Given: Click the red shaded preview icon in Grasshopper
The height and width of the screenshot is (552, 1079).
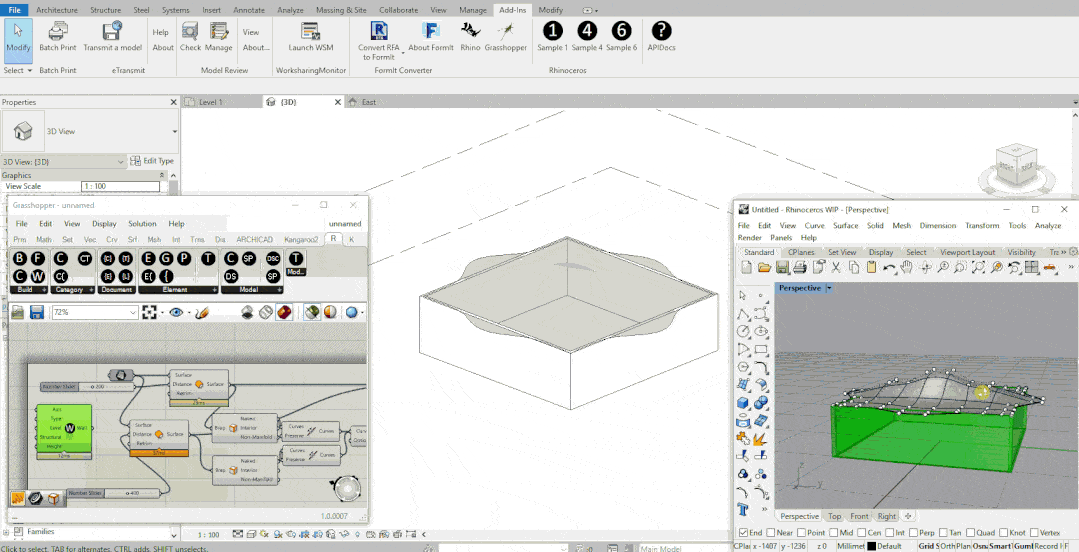Looking at the screenshot, I should [283, 312].
